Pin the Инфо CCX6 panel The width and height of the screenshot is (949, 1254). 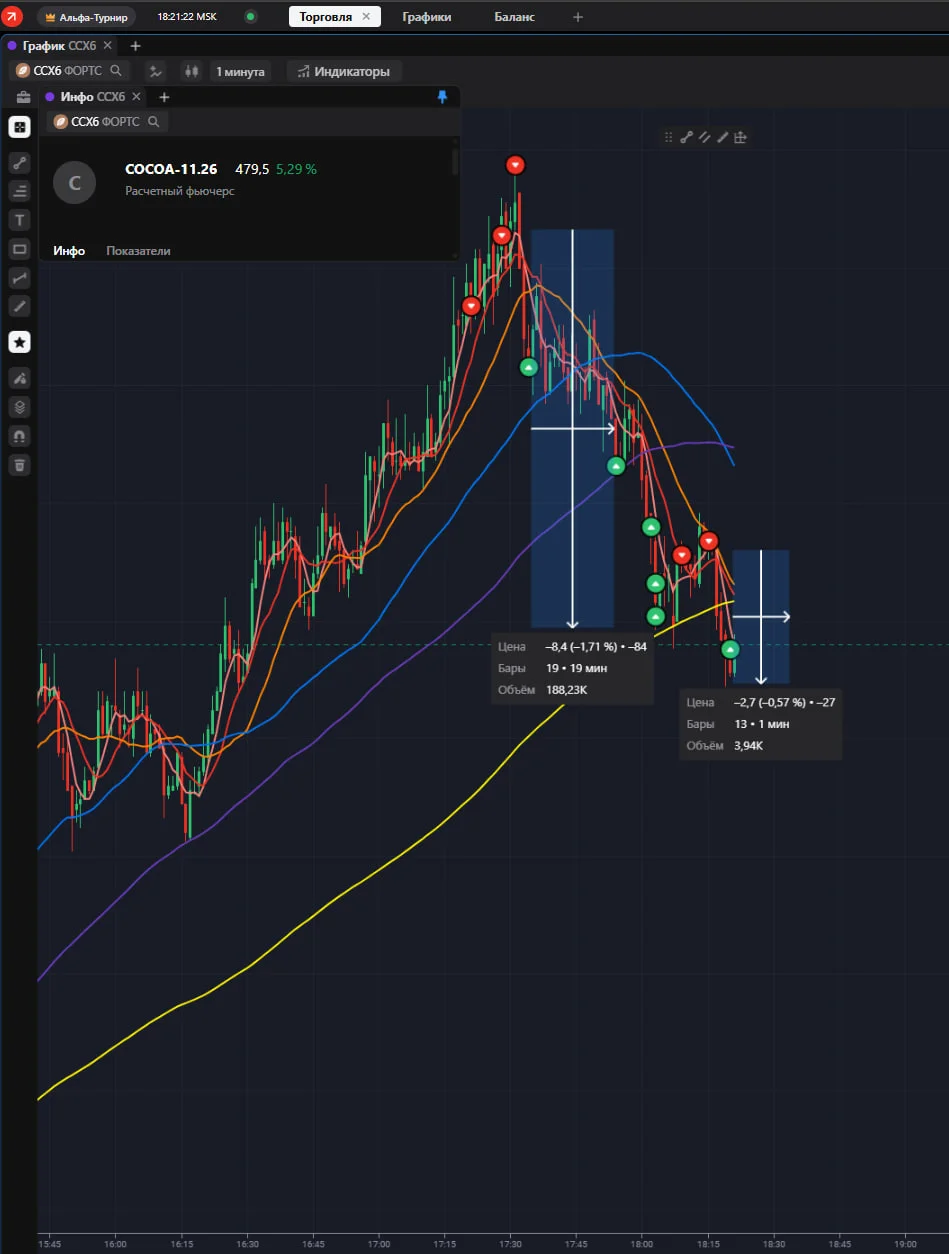click(442, 97)
